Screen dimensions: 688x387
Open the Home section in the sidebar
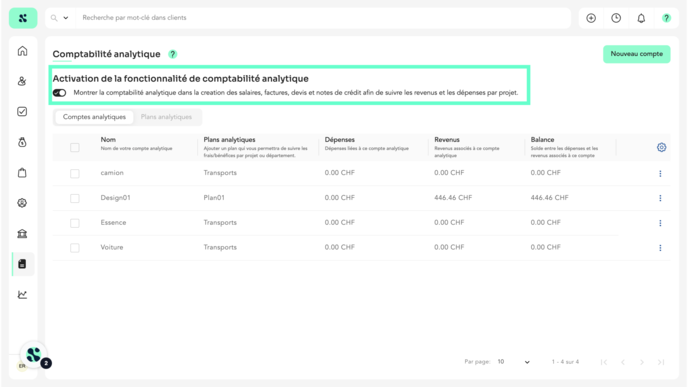pyautogui.click(x=22, y=51)
